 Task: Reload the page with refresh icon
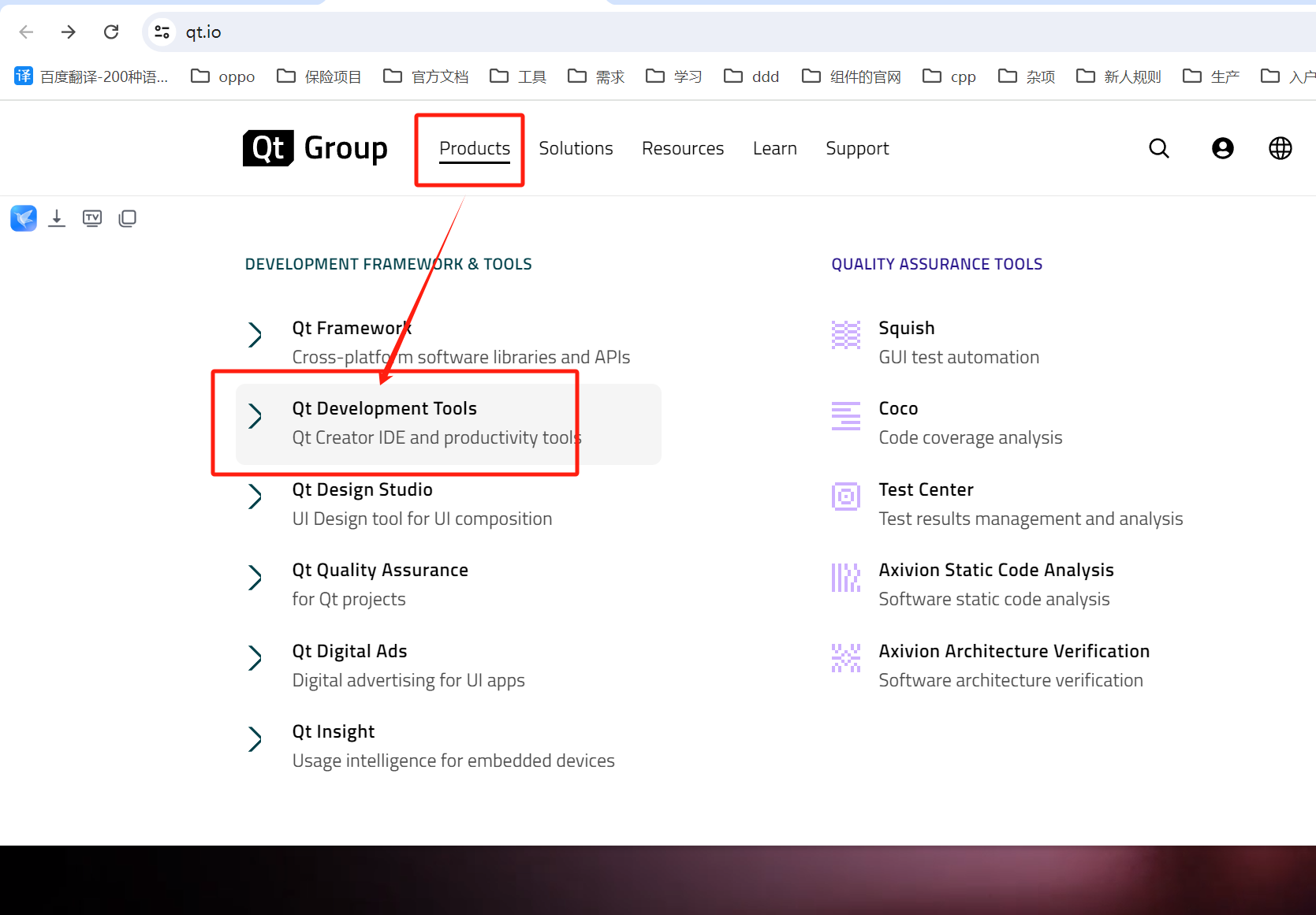coord(111,32)
